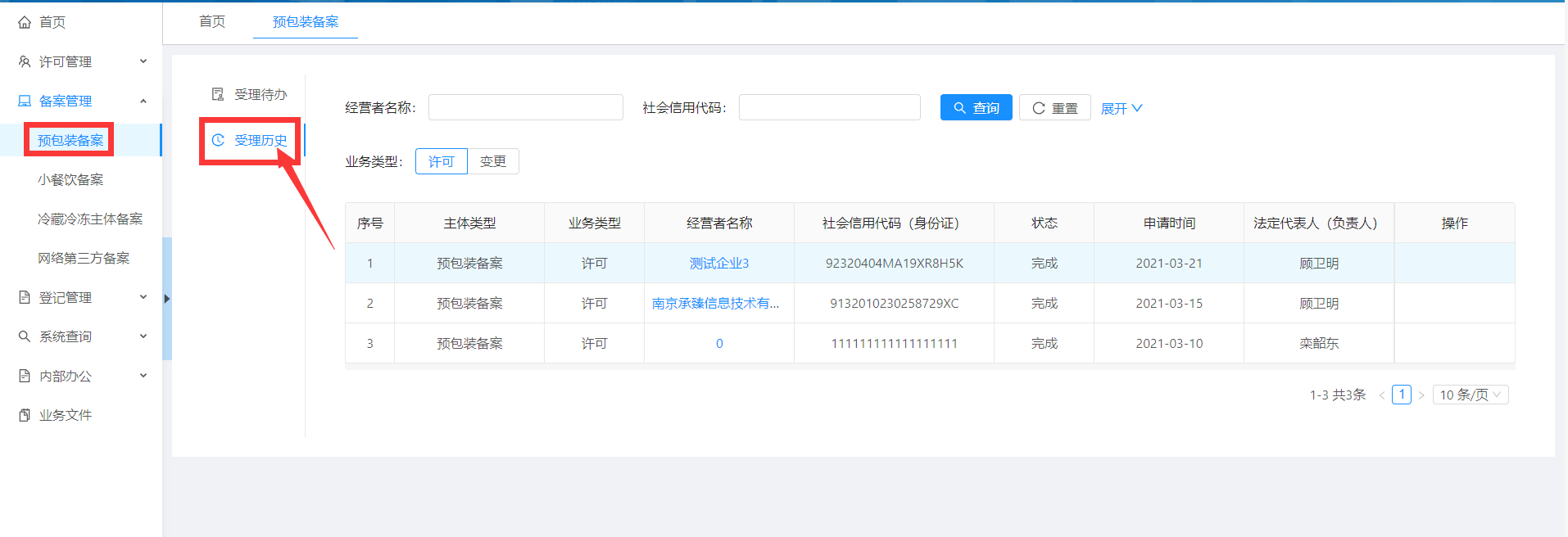This screenshot has width=1568, height=537.
Task: Click the home icon in sidebar
Action: coord(25,22)
